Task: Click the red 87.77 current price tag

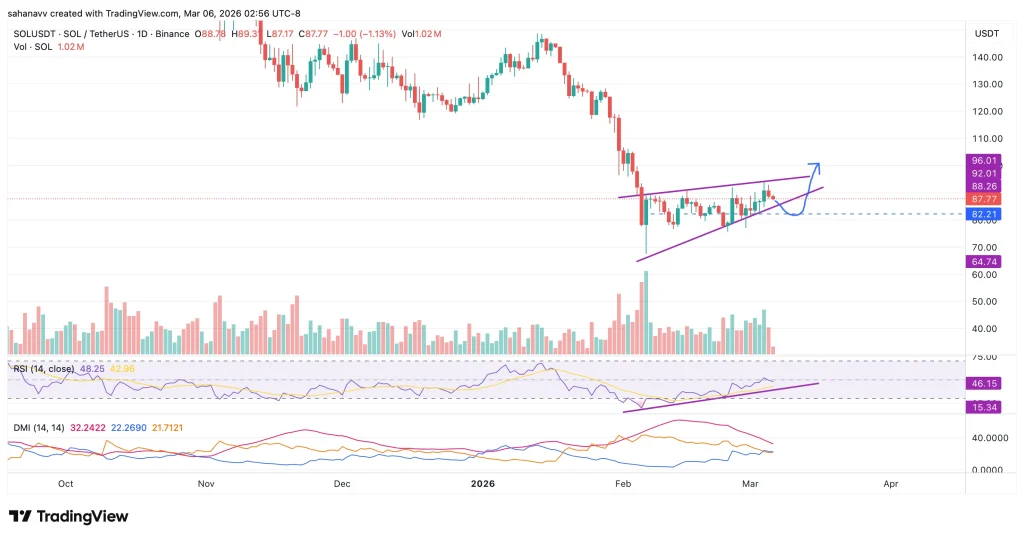Action: click(x=981, y=199)
